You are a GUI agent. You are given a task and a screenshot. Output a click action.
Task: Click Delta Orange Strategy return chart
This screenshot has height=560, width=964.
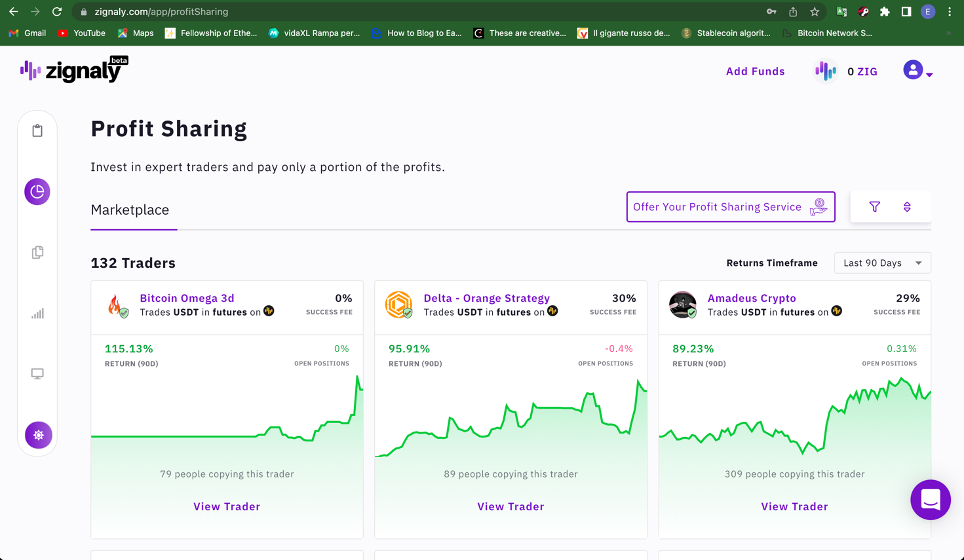[510, 418]
